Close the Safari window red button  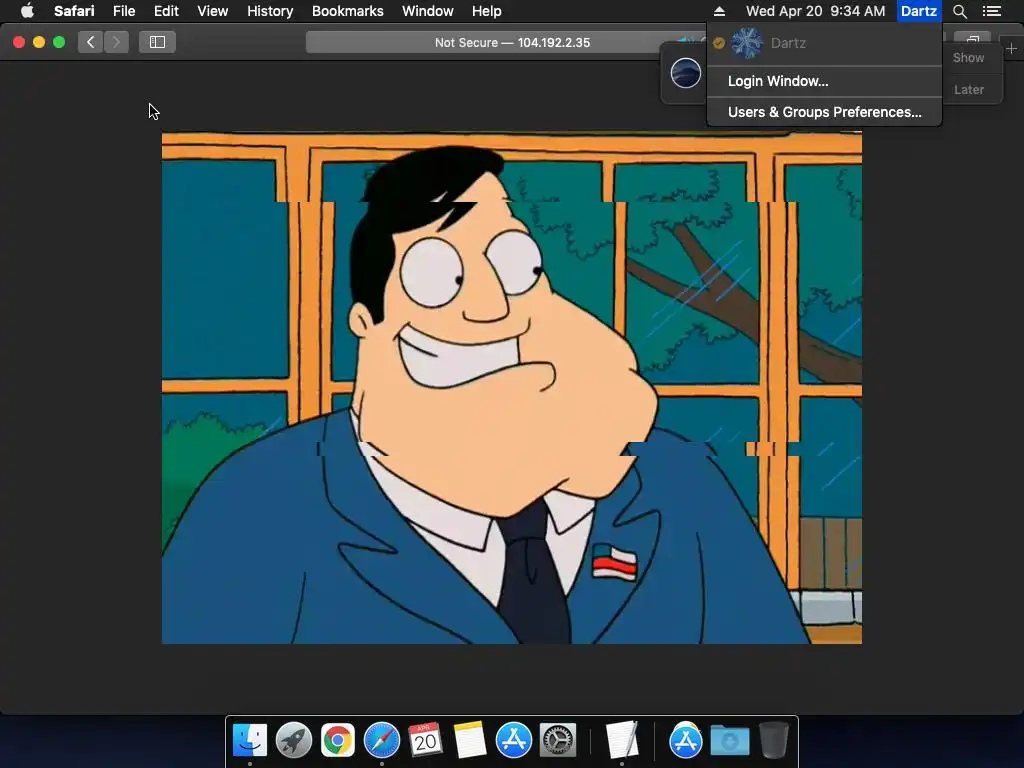(19, 42)
